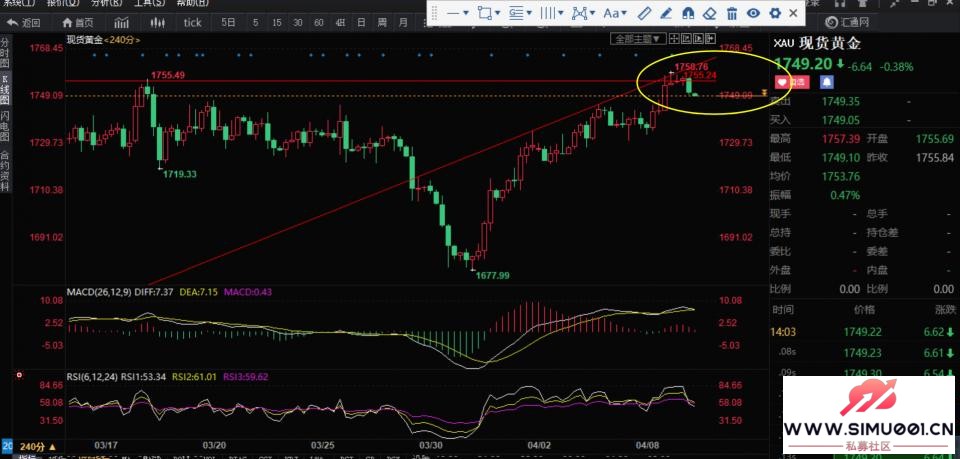Select the eraser tool in drawing toolbar
This screenshot has width=960, height=459.
tap(709, 13)
